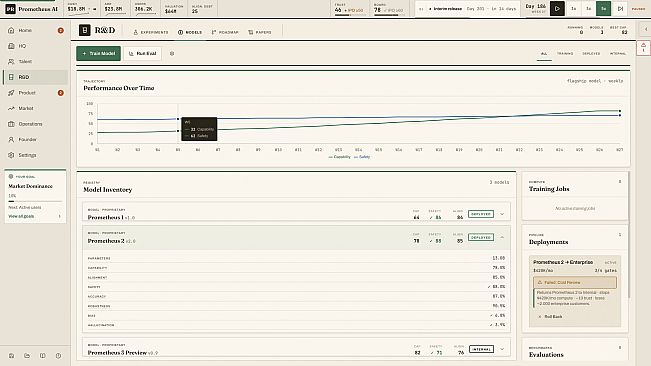Click the Product notification badge
651x366 pixels.
click(61, 93)
